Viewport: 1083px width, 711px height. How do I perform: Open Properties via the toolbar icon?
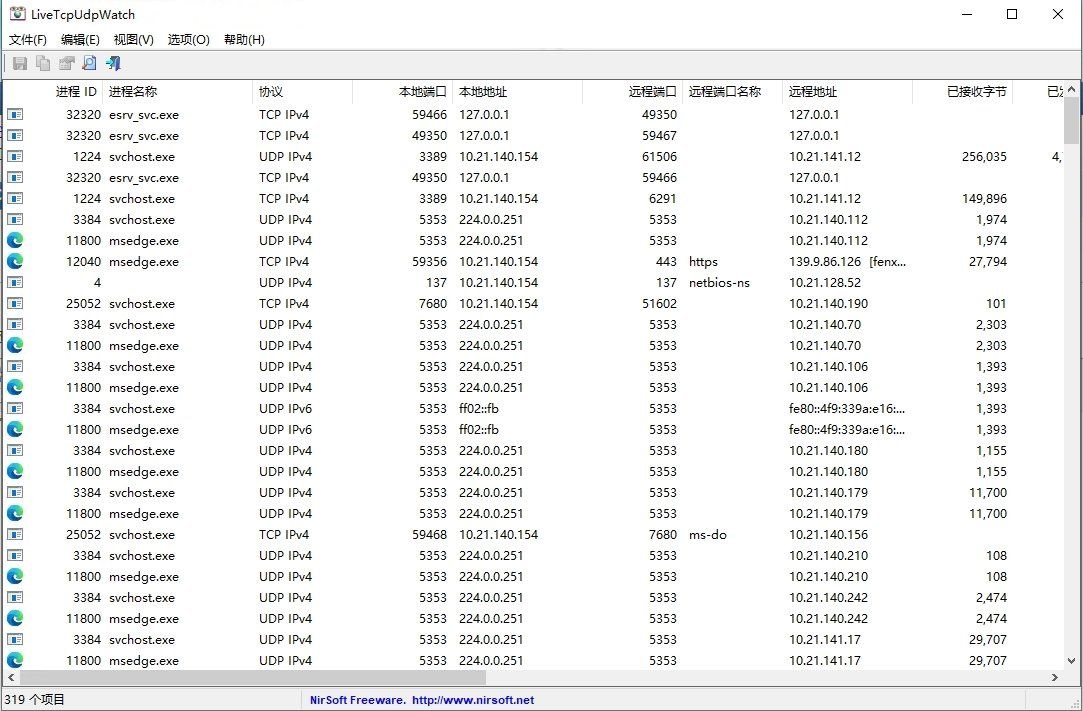66,64
